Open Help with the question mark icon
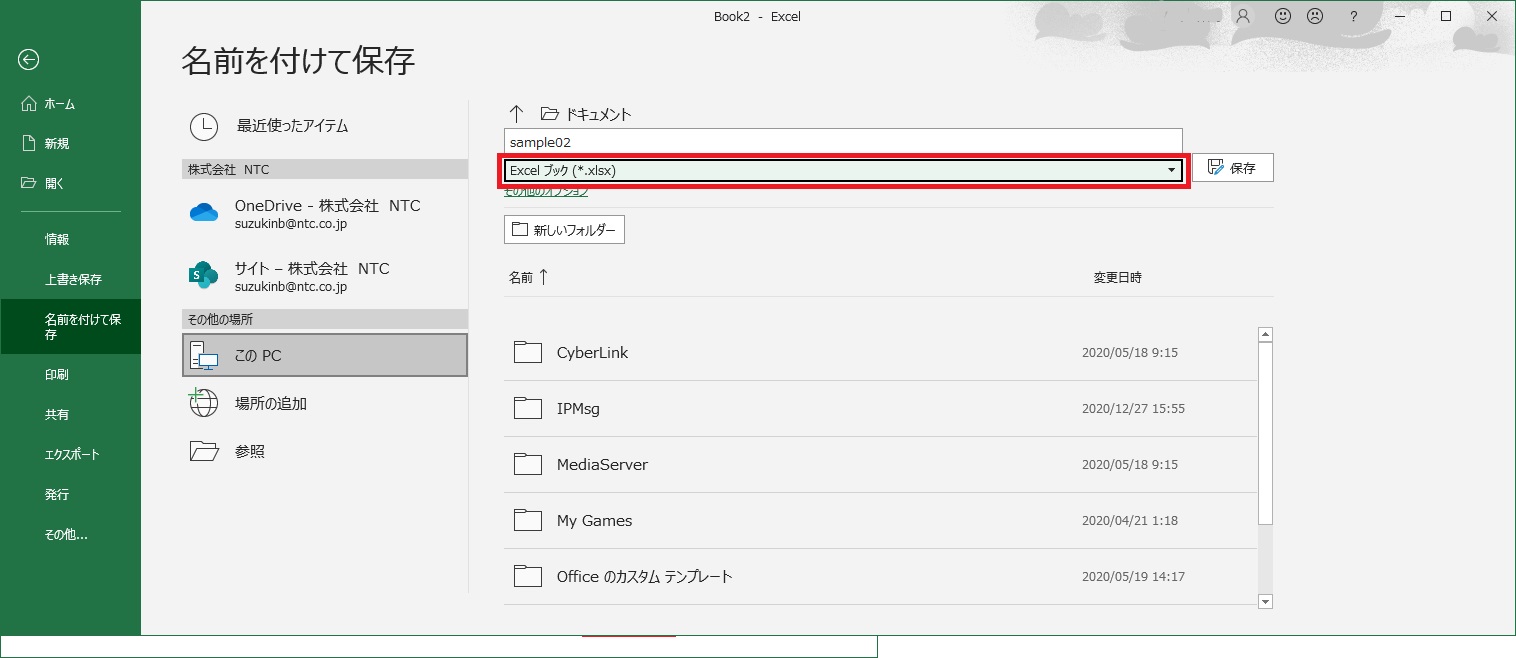Viewport: 1516px width, 658px height. [1353, 16]
